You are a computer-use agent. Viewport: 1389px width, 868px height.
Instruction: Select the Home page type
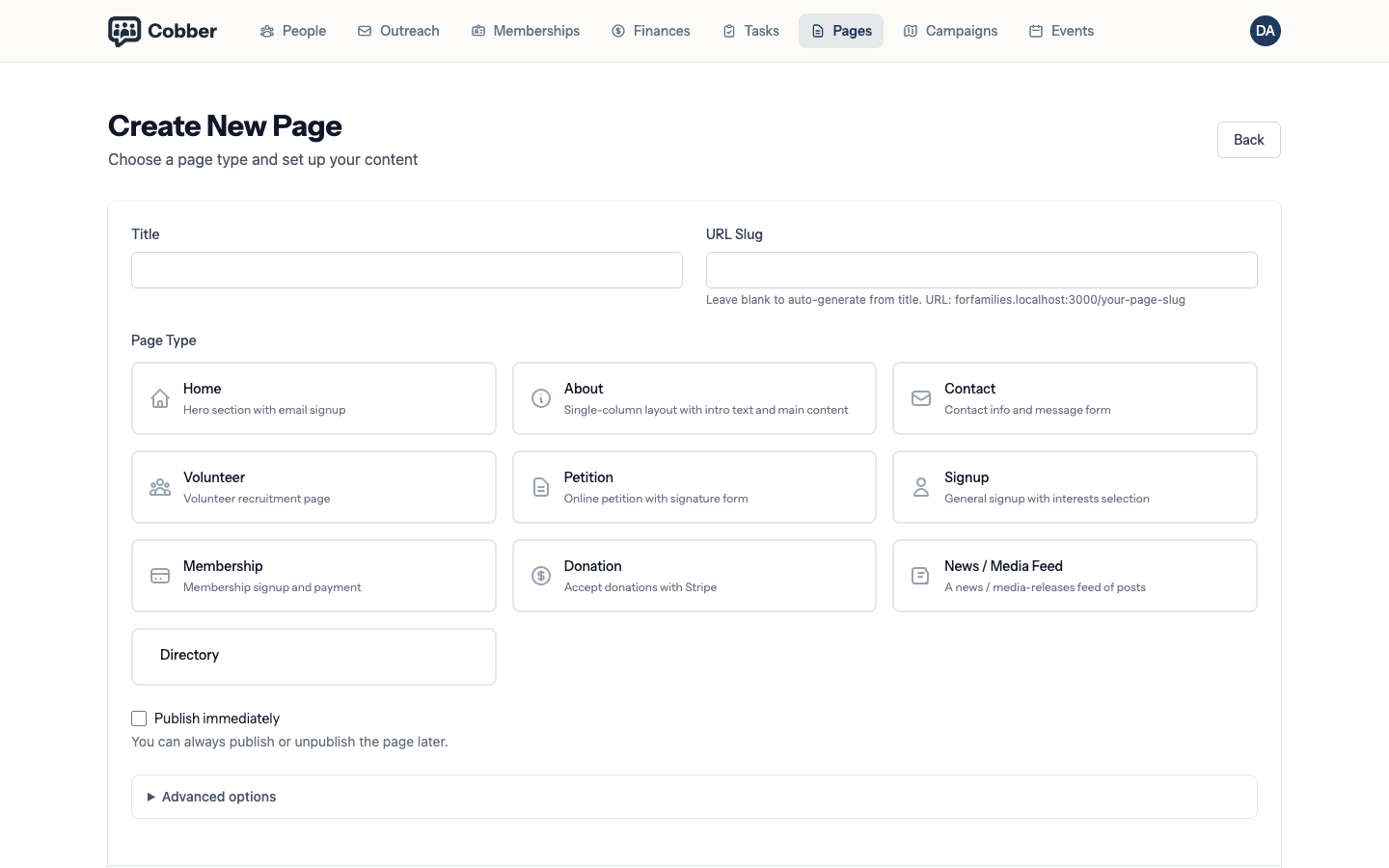coord(313,398)
